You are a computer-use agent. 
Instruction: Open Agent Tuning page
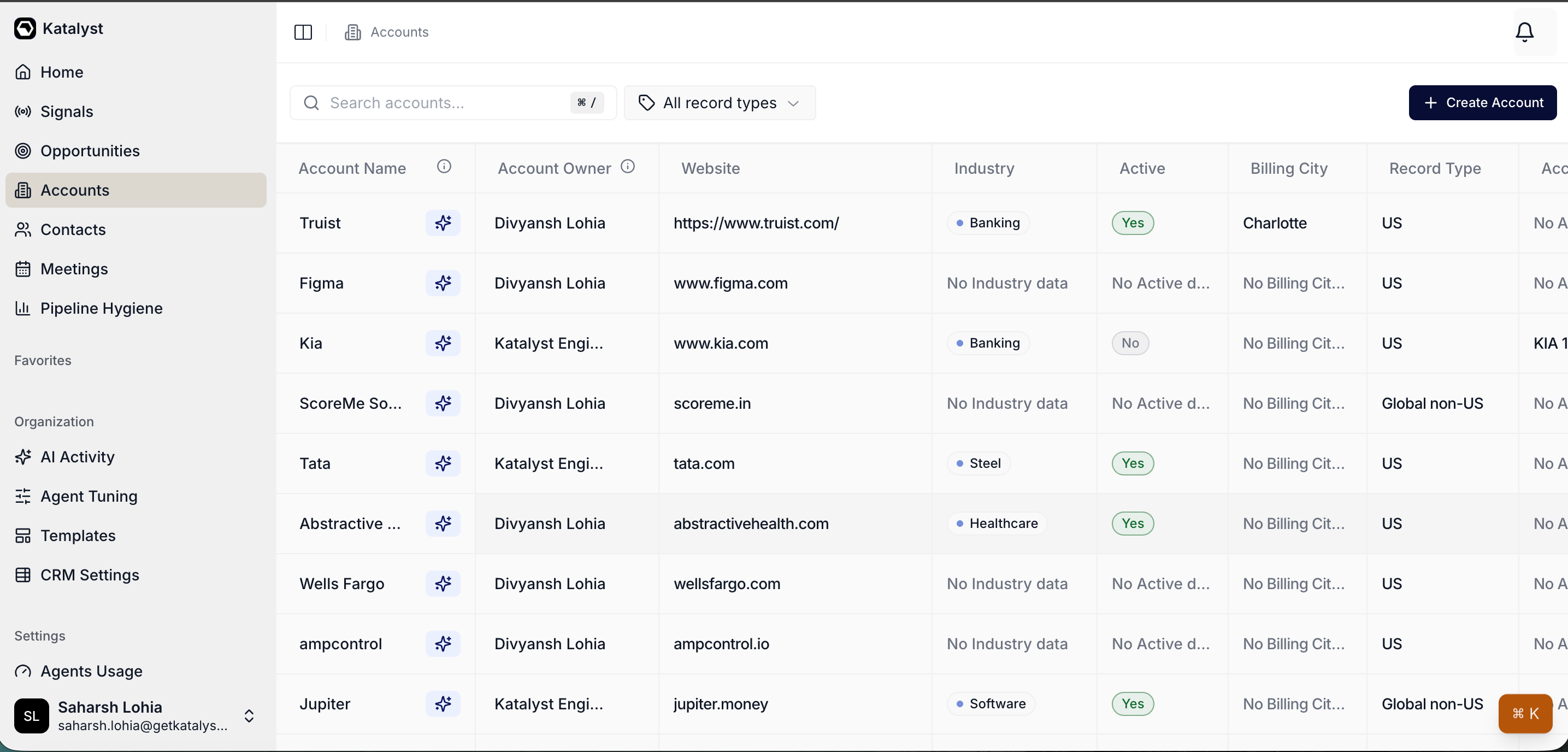pyautogui.click(x=135, y=496)
